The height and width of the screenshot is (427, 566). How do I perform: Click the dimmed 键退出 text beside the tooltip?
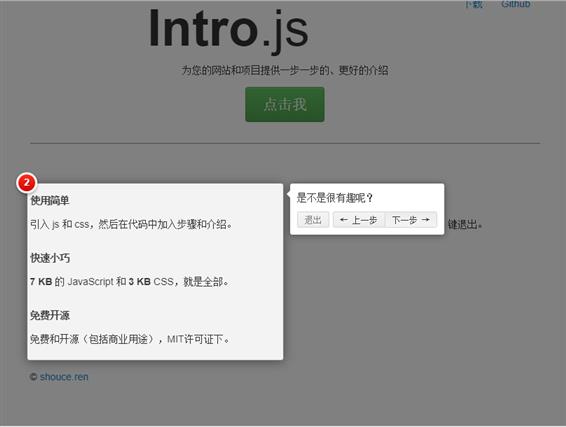coord(465,225)
